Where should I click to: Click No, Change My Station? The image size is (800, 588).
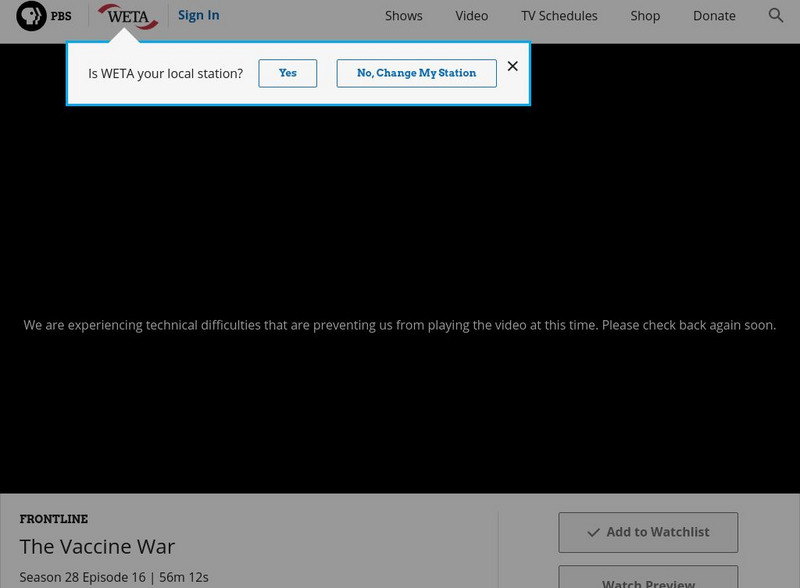416,73
